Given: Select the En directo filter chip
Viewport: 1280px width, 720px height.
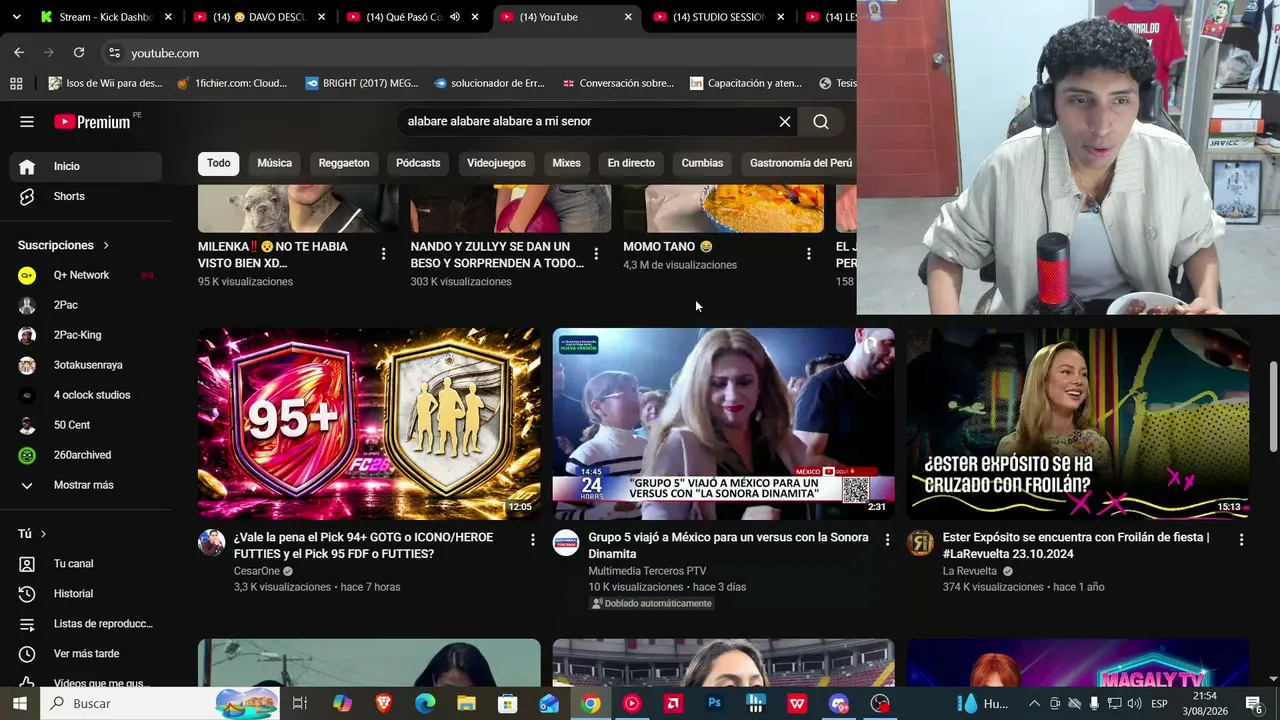Looking at the screenshot, I should point(631,163).
